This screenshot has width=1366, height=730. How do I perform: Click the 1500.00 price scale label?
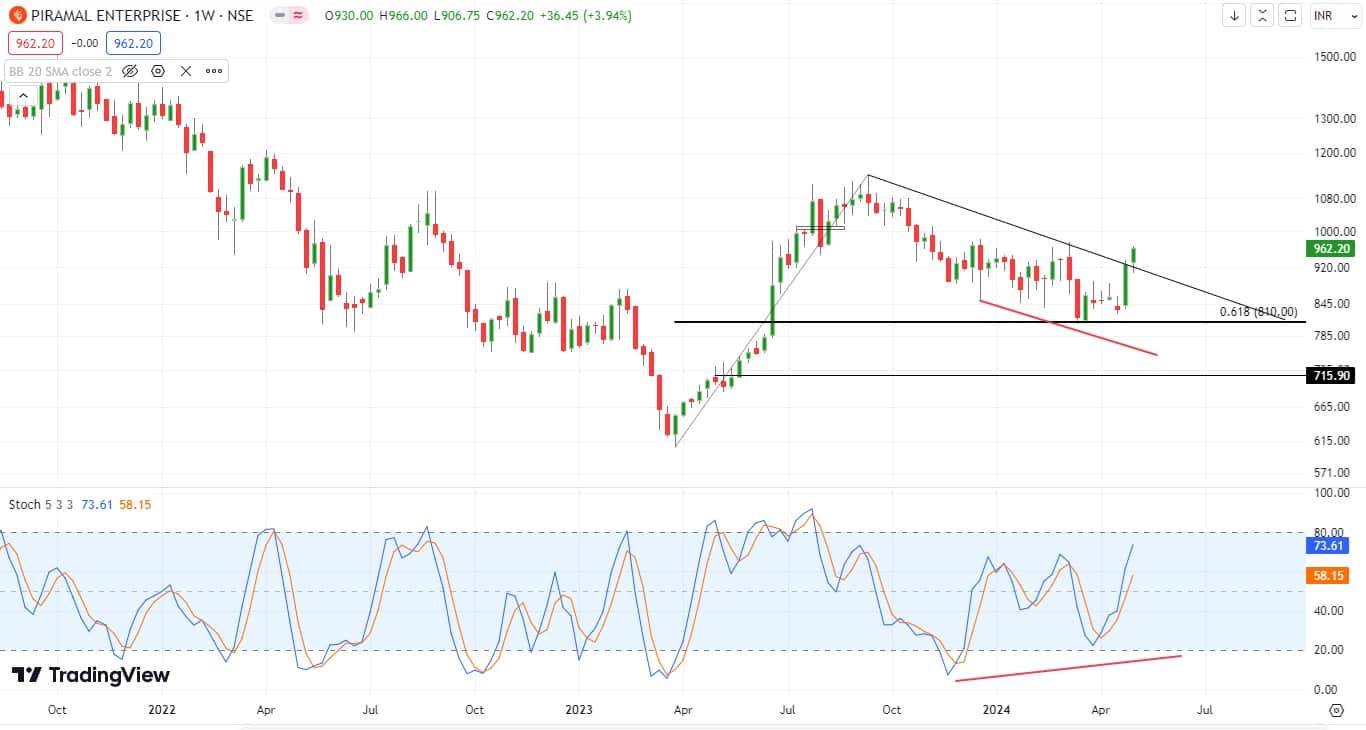click(1334, 57)
